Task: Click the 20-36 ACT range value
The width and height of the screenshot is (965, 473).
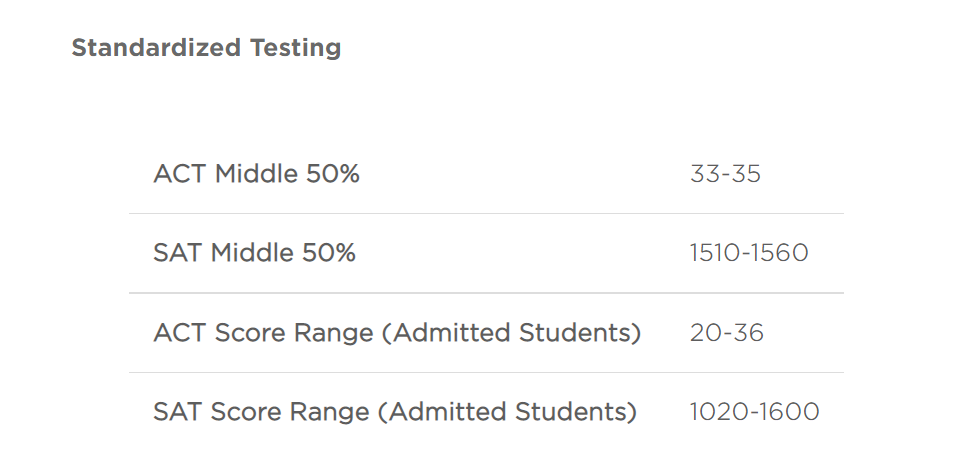Action: click(x=726, y=333)
